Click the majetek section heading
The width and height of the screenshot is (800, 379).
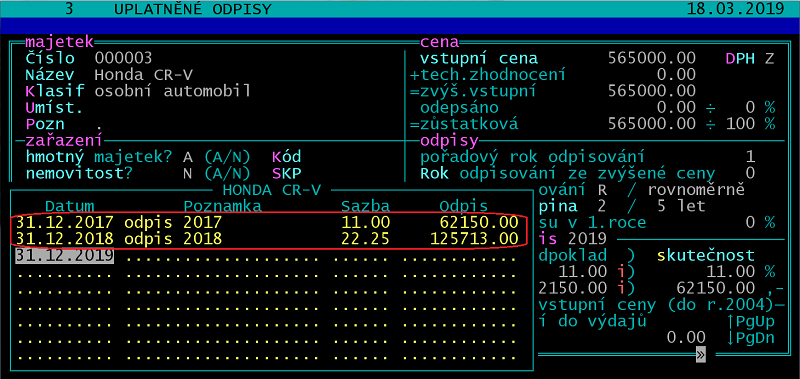(60, 42)
